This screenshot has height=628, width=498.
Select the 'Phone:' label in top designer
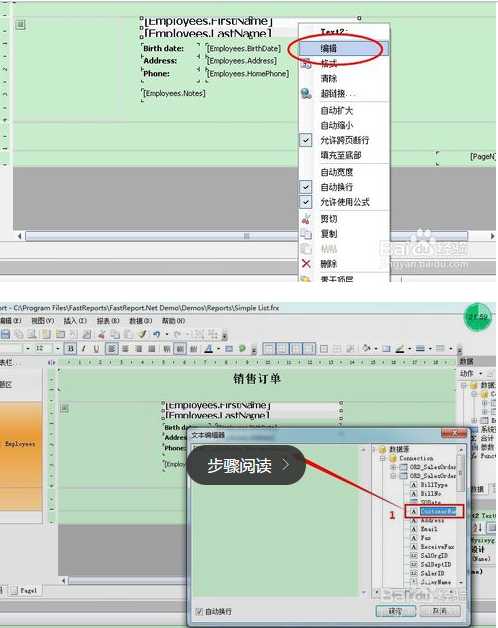click(x=157, y=74)
